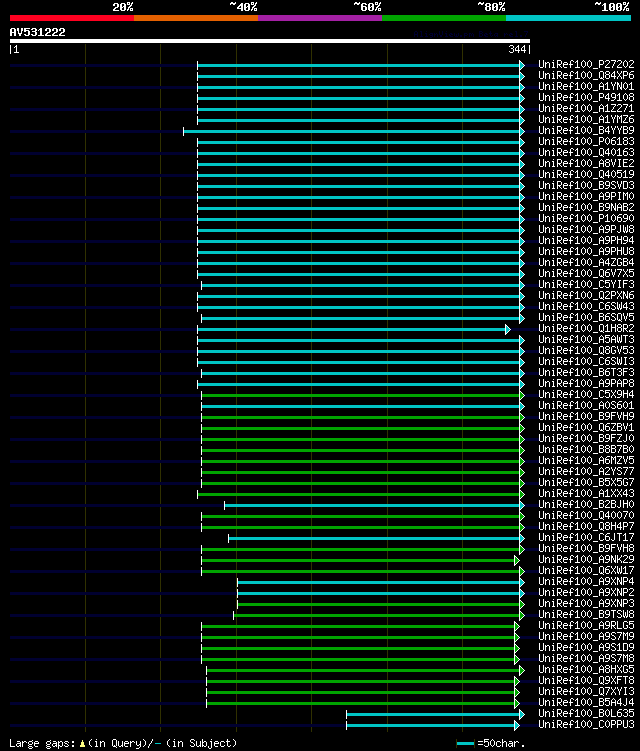Choose the UniRef100_B6SQV5 entry
640x751 pixels.
(x=586, y=318)
